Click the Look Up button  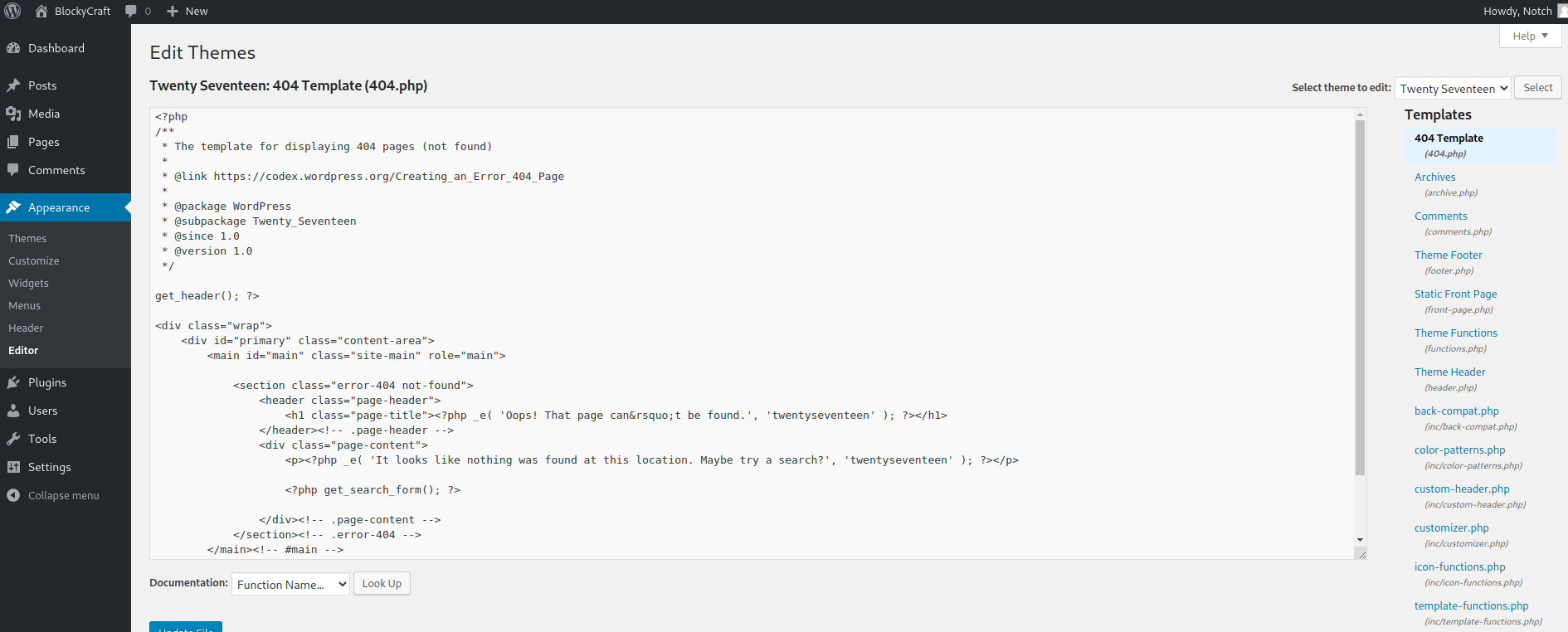click(x=382, y=584)
